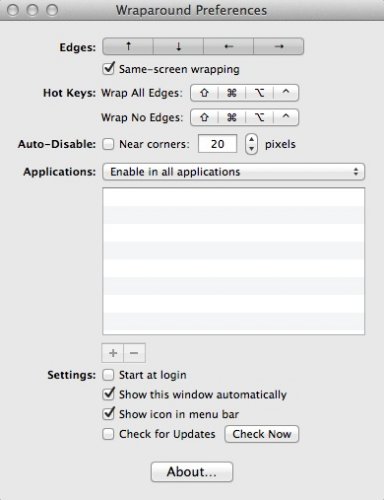Toggle the left edge arrow segment
This screenshot has width=384, height=500.
point(228,46)
